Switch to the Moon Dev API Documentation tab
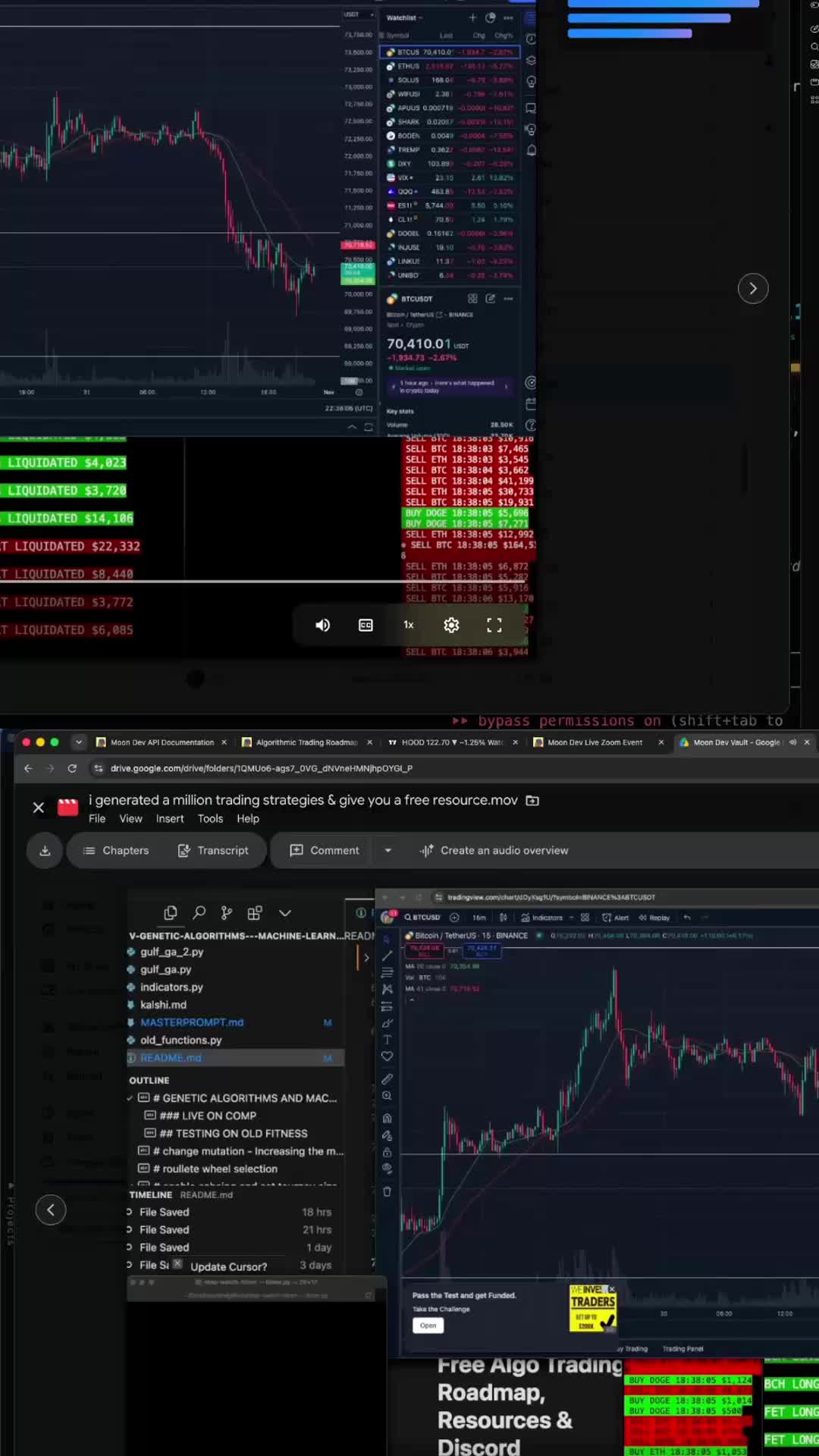Screen dimensions: 819x1456 162,742
